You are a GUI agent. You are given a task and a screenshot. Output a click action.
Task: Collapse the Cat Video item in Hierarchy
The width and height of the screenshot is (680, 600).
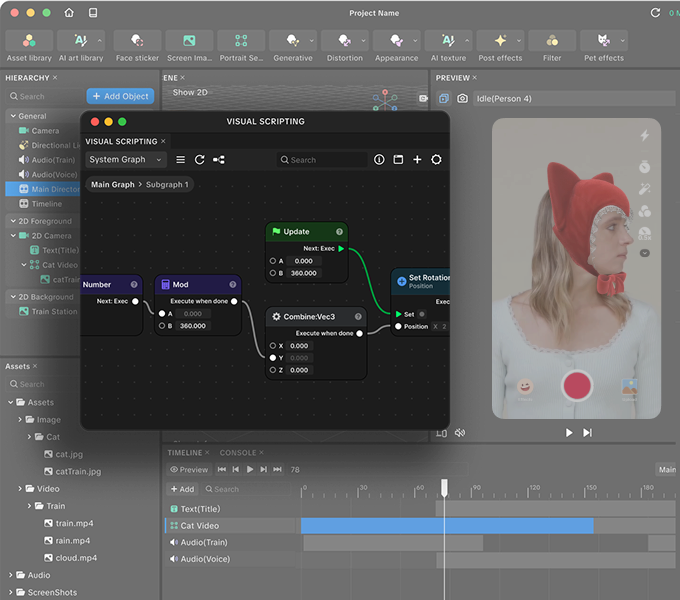point(24,264)
